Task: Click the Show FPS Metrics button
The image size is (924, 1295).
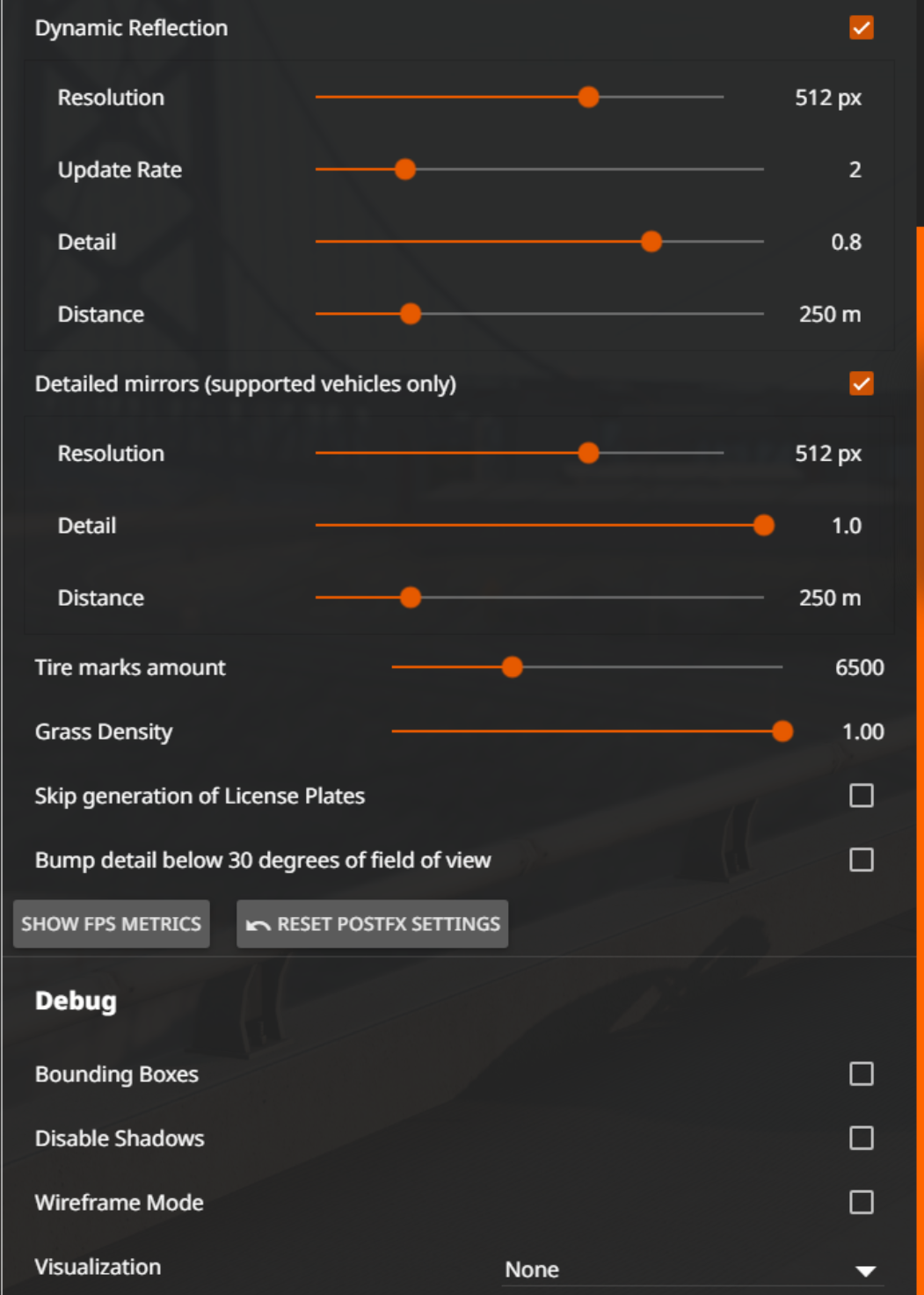Action: (112, 924)
